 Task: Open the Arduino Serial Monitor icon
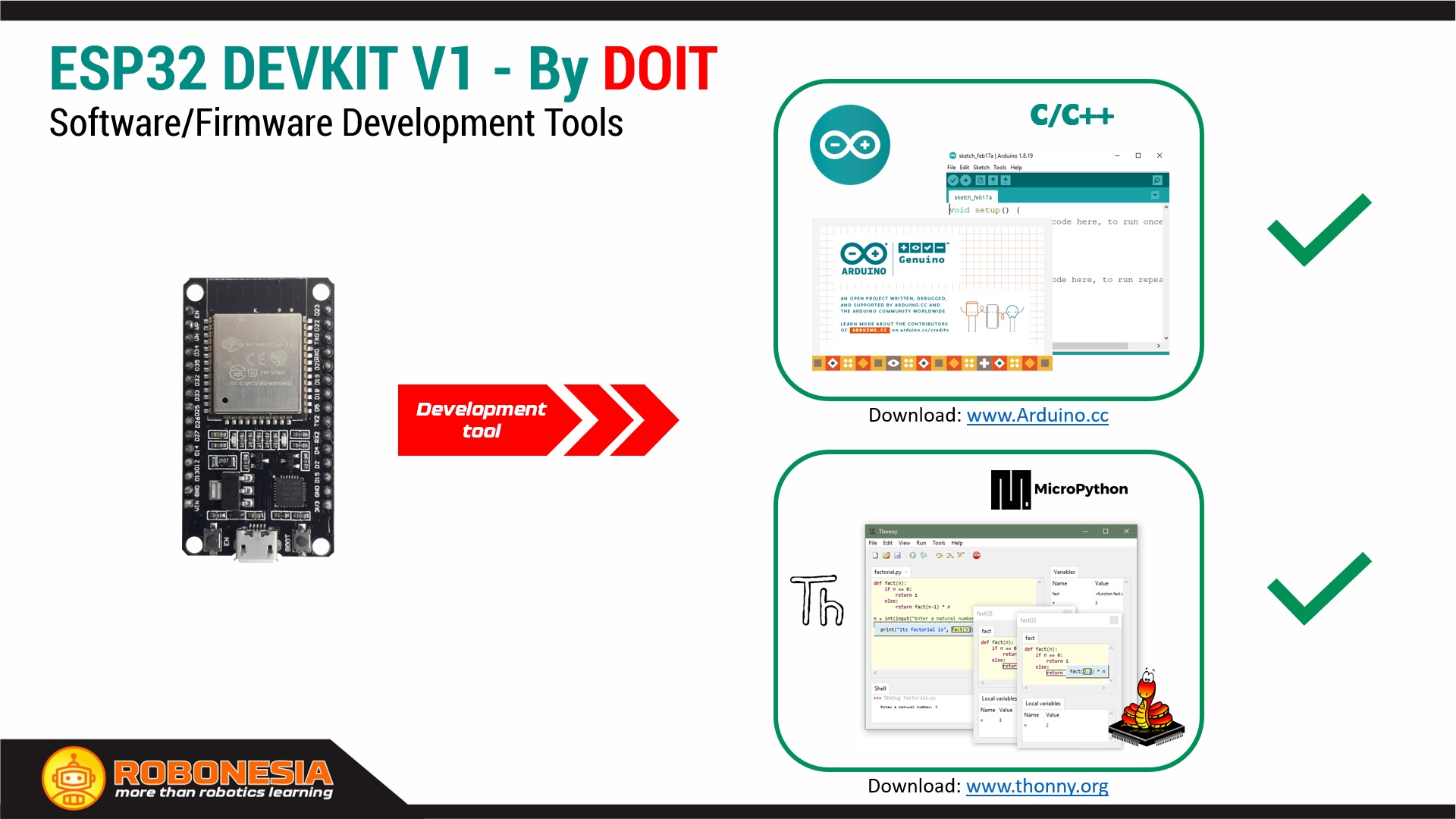click(1157, 180)
